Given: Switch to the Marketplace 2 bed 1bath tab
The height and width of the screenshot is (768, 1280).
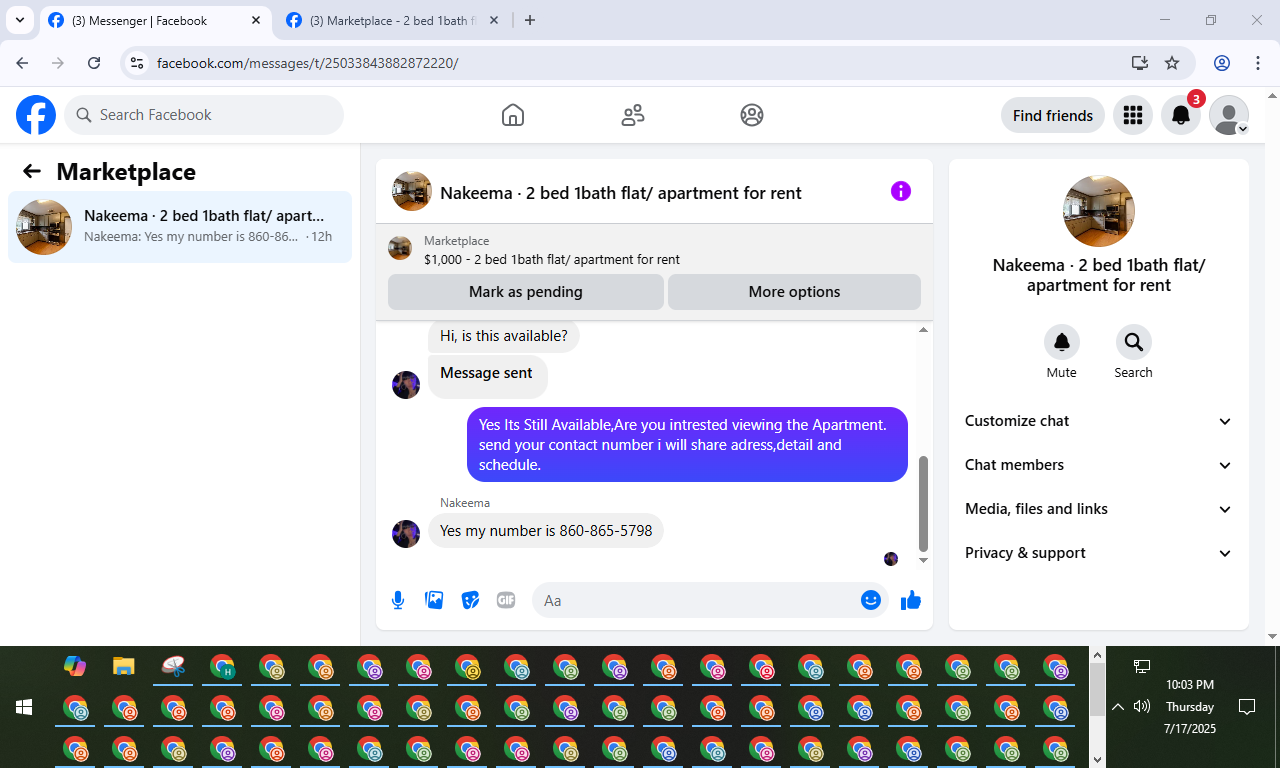Looking at the screenshot, I should tap(394, 20).
